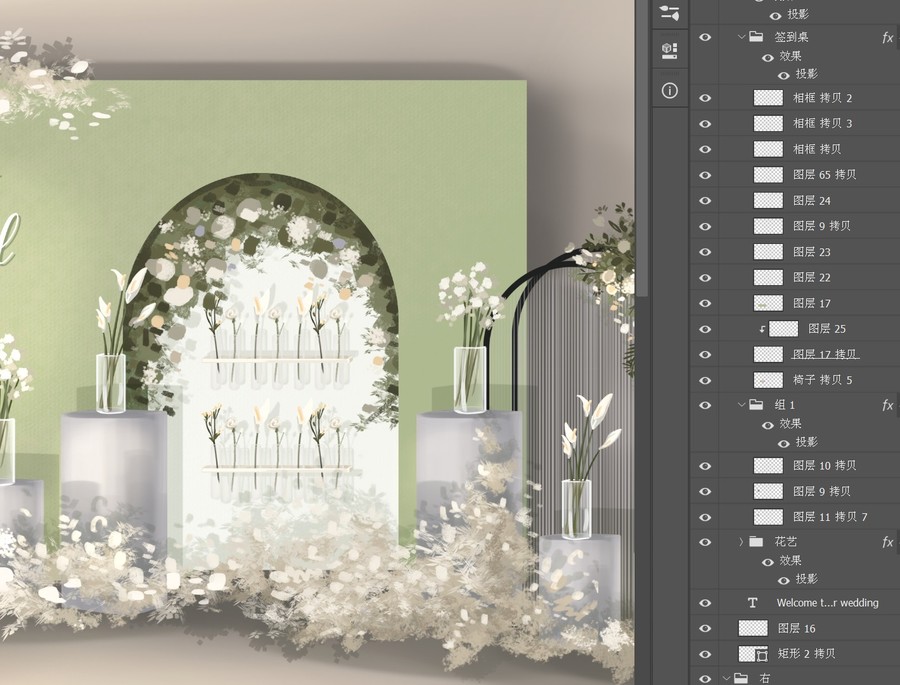The image size is (900, 685).
Task: Toggle visibility of 图层 23
Action: coord(705,252)
